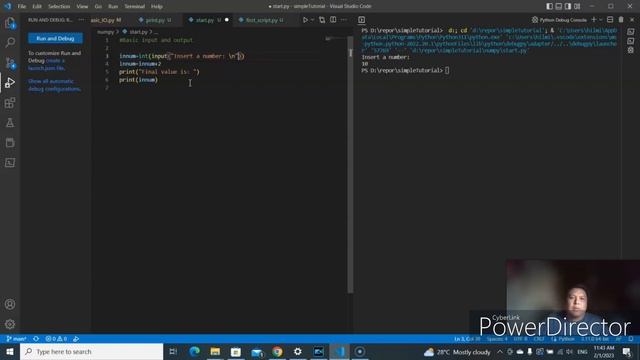Add a new terminal with plus icon
The image size is (640, 360).
(594, 20)
